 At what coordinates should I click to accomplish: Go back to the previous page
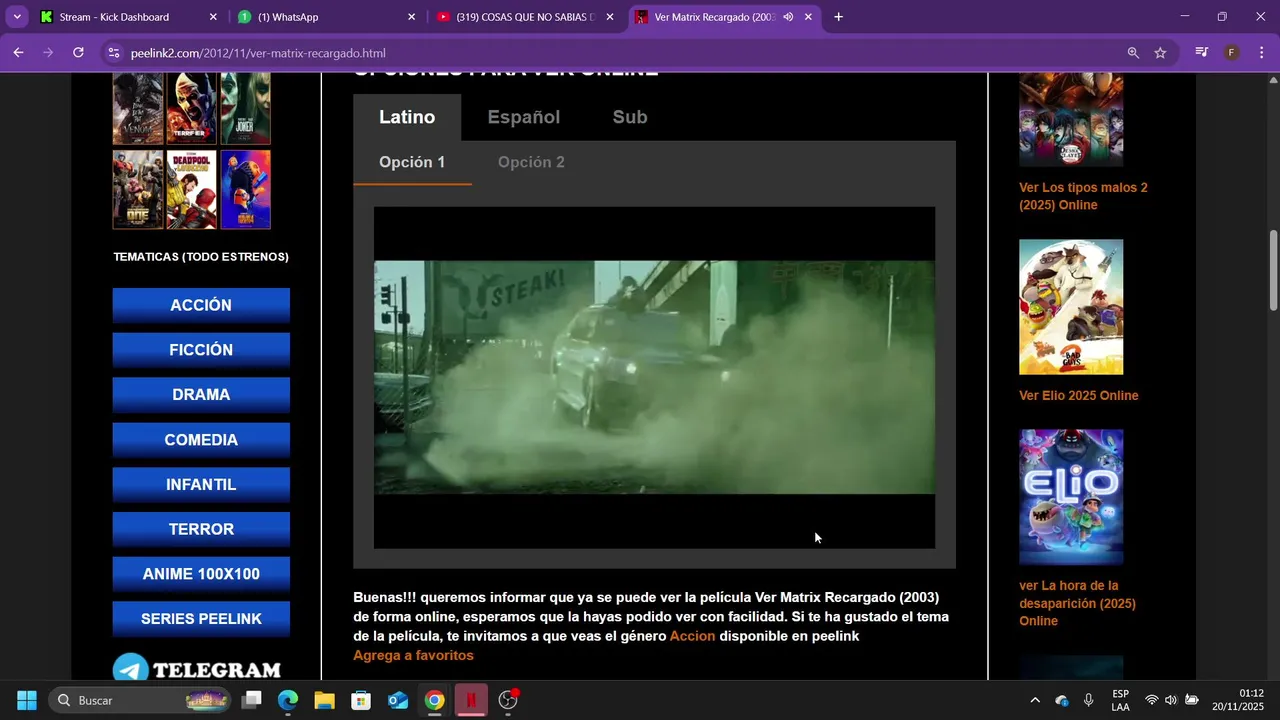coord(18,52)
